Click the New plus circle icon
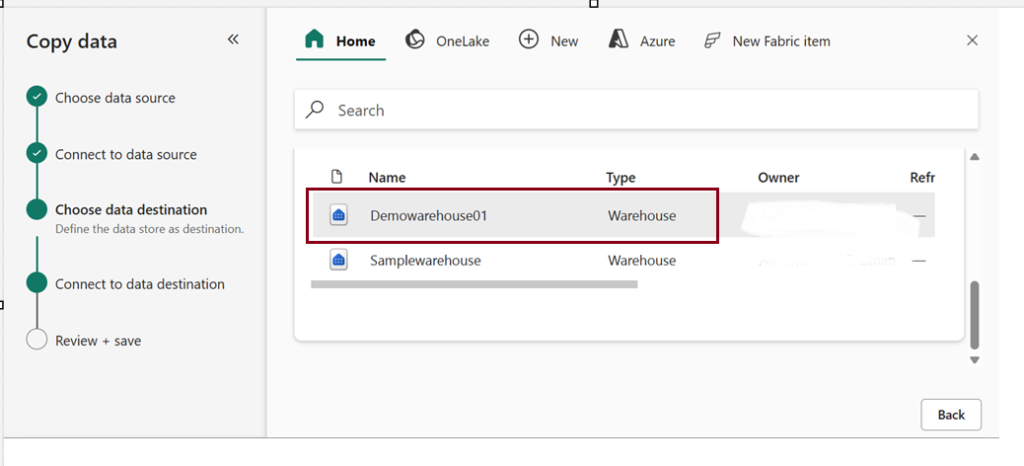Image resolution: width=1024 pixels, height=466 pixels. pos(529,40)
